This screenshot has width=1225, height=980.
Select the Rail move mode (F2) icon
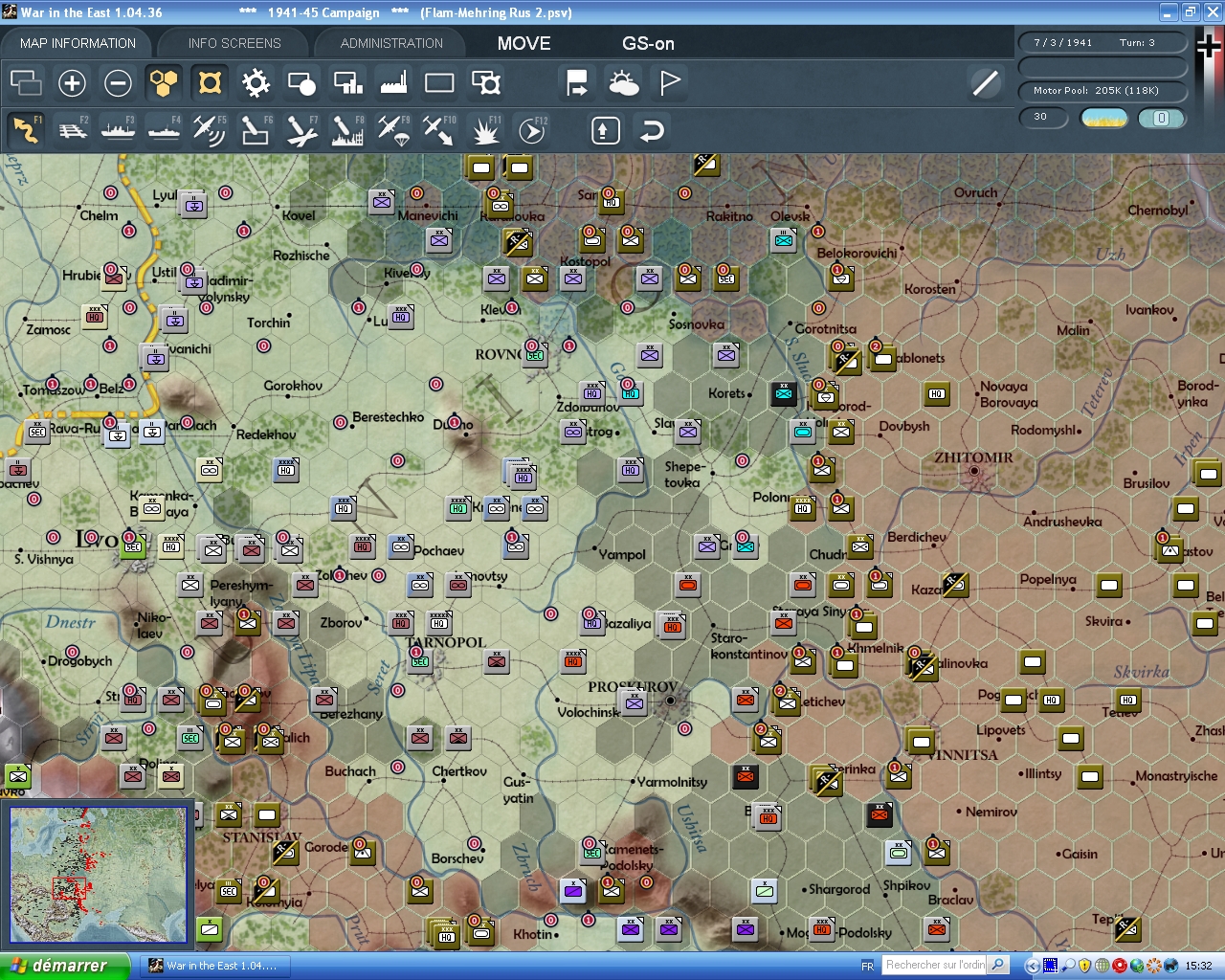tap(72, 129)
